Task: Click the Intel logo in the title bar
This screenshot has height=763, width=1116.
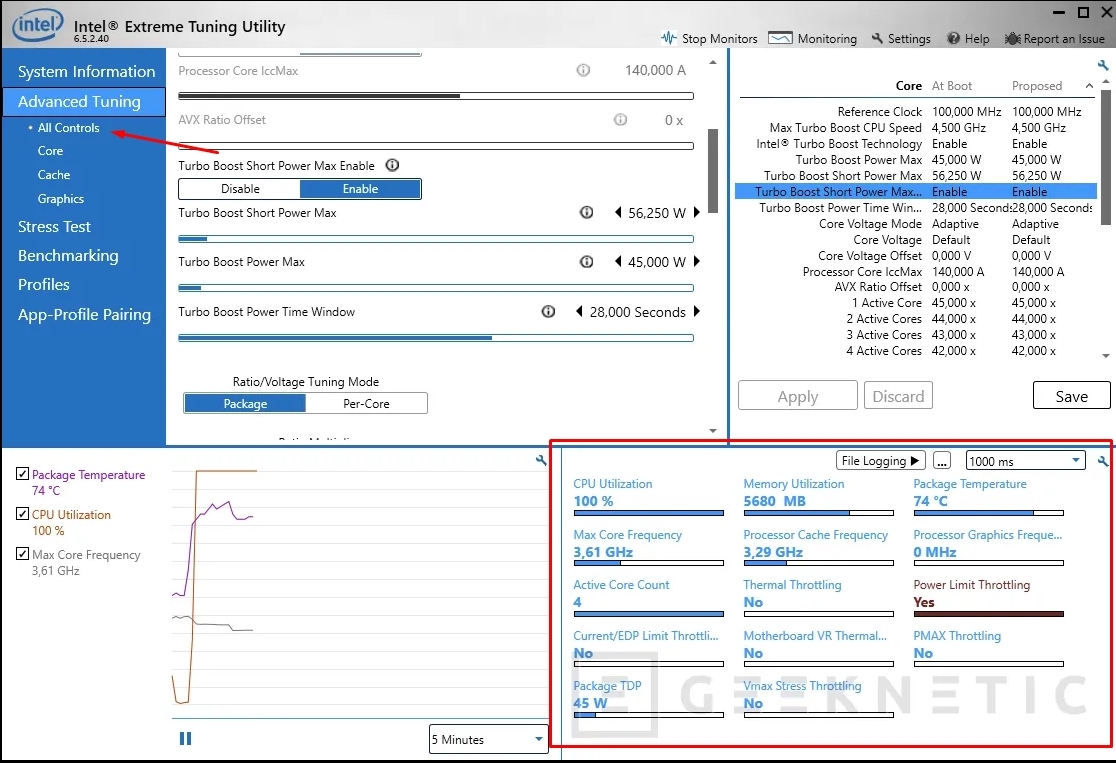Action: coord(38,25)
